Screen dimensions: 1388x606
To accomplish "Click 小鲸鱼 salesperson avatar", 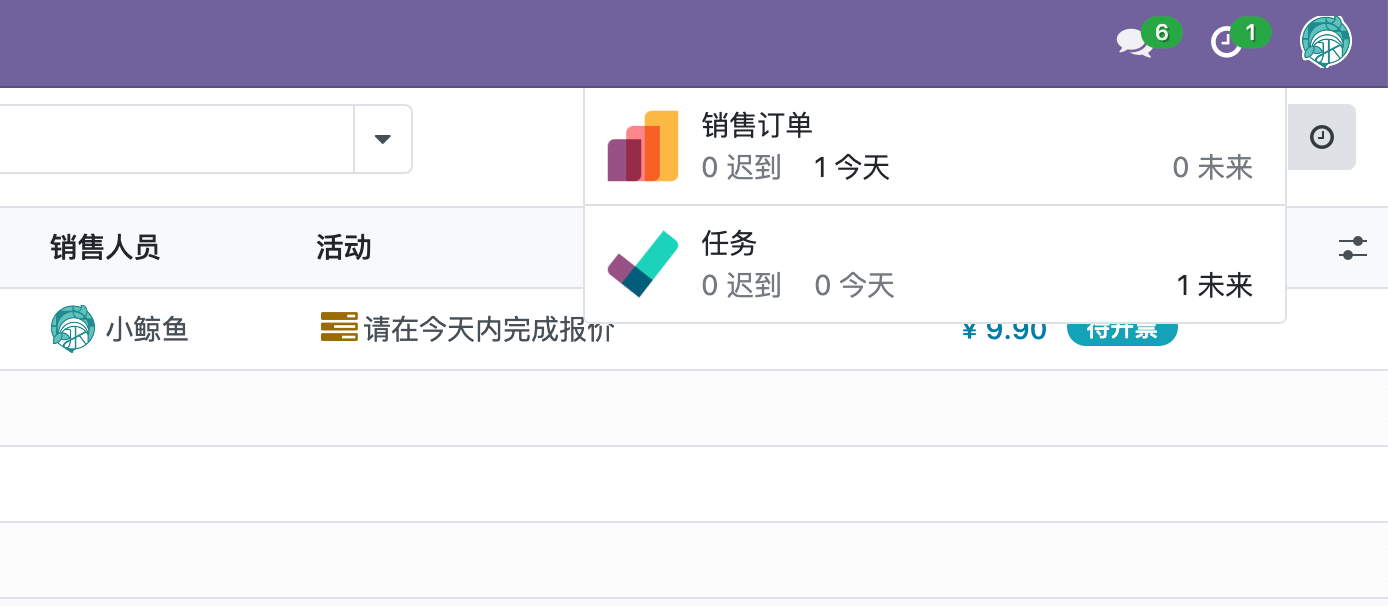I will [73, 329].
